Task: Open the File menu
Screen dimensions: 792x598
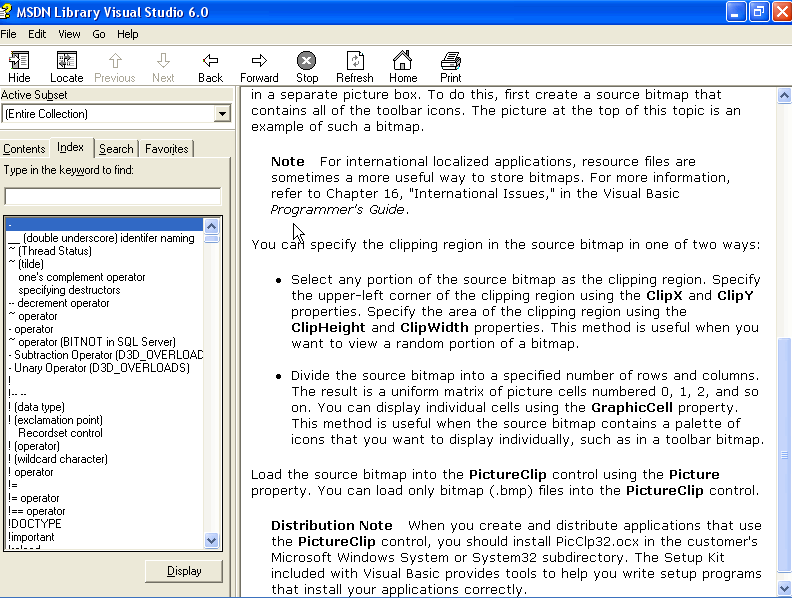Action: point(9,34)
